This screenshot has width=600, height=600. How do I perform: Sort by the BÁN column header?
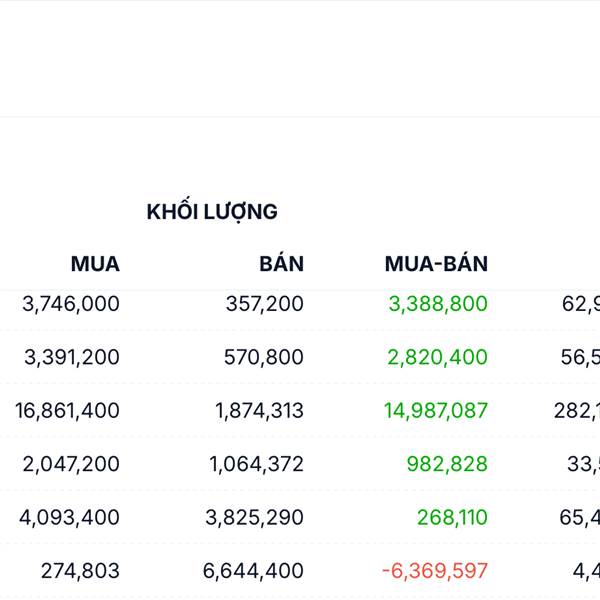[281, 264]
